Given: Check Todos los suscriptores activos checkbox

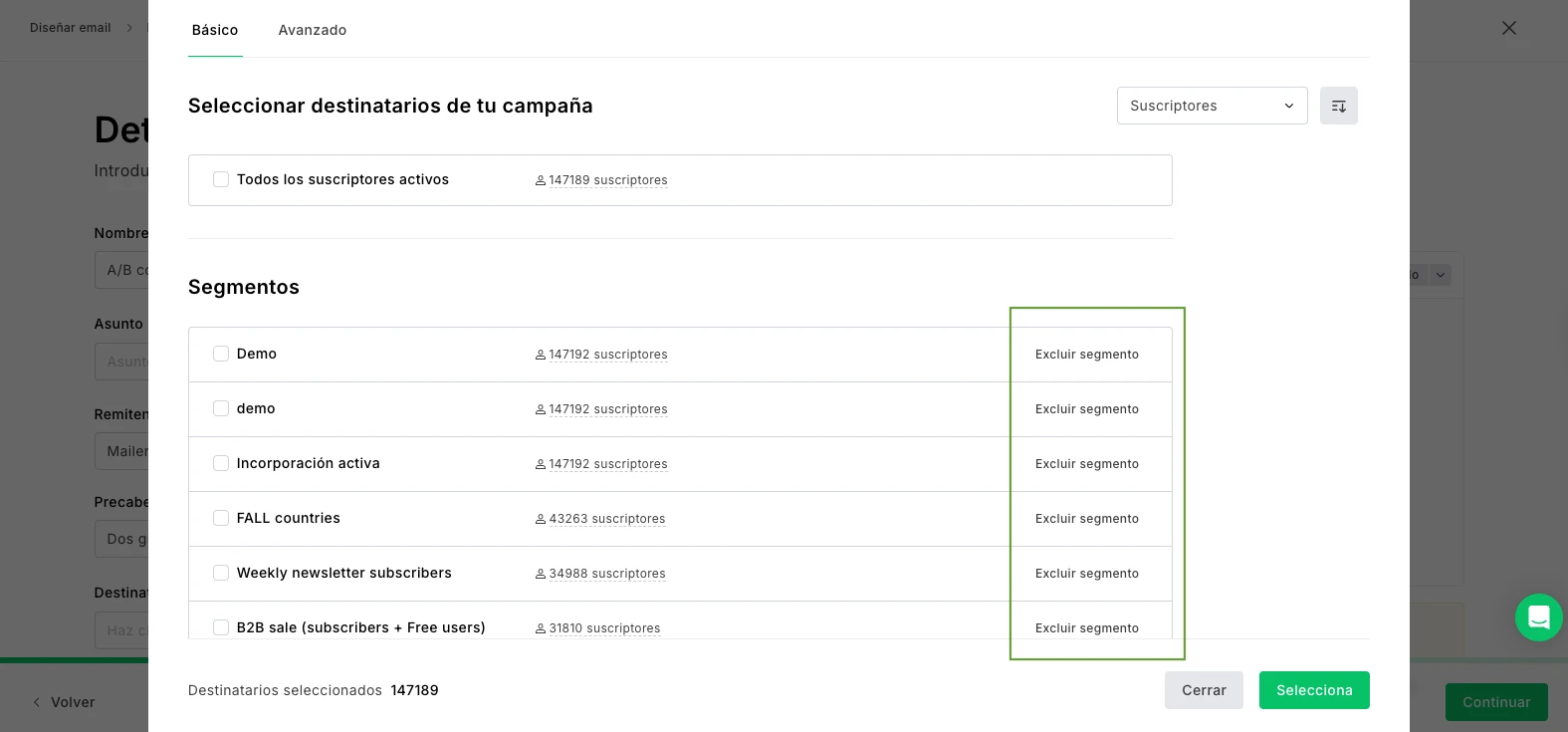Looking at the screenshot, I should coord(221,179).
